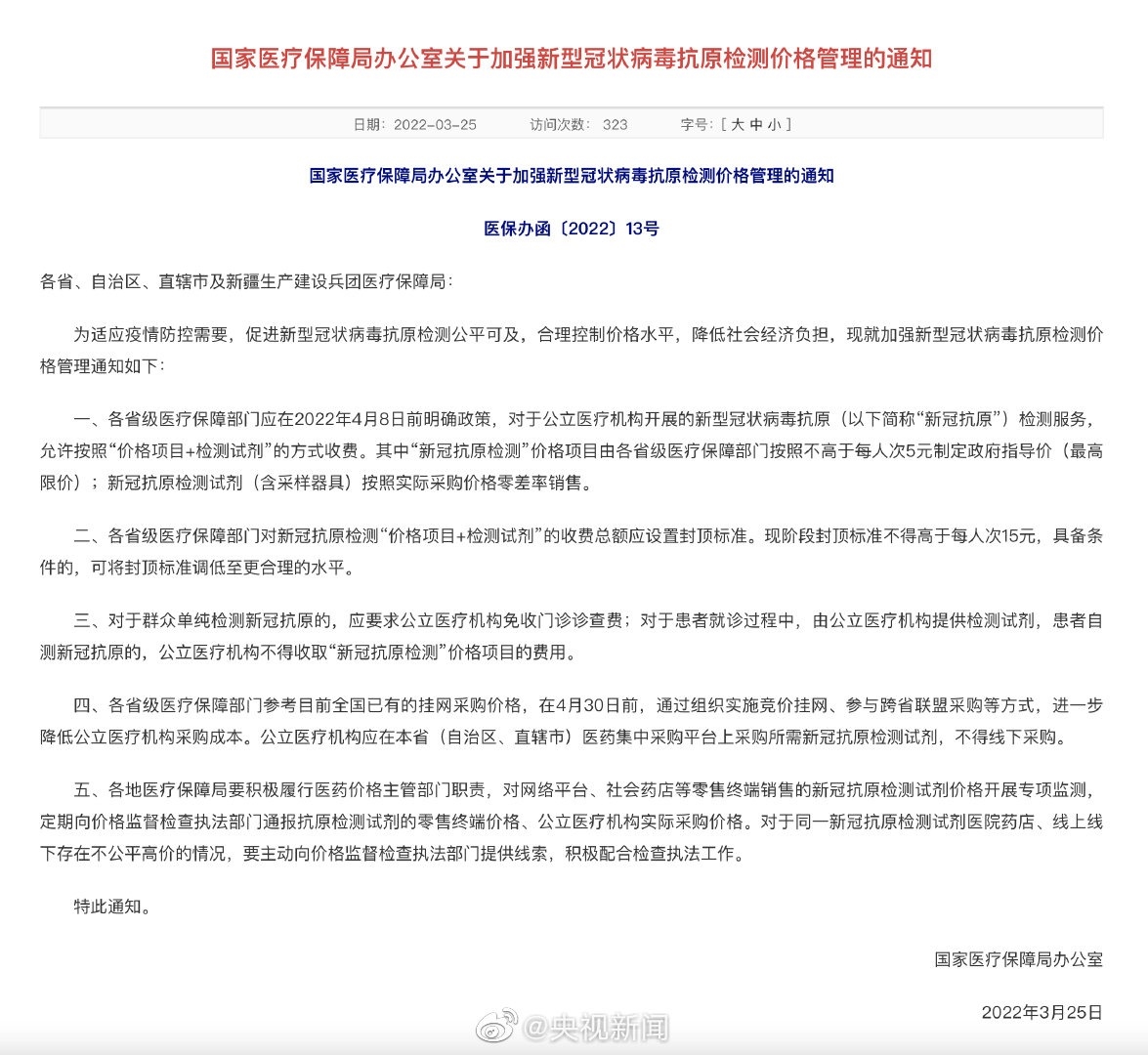Click paragraph 一 about April 8 policy deadline
1148x1055 pixels.
point(572,450)
